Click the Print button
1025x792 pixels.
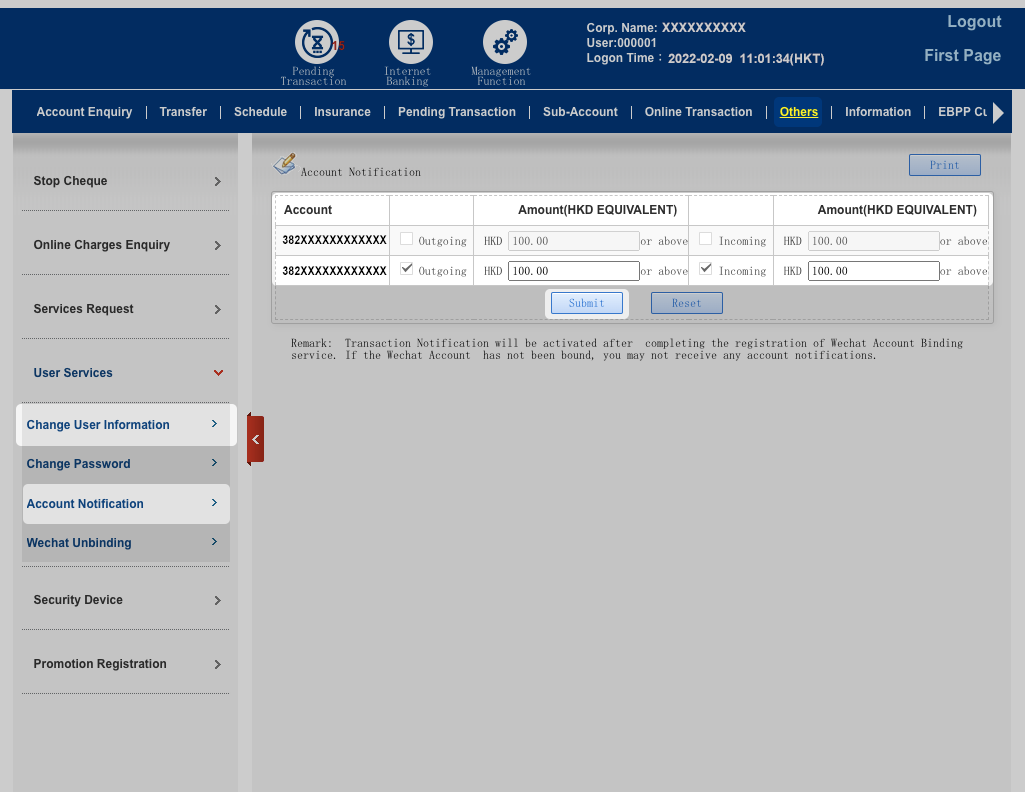pos(944,165)
